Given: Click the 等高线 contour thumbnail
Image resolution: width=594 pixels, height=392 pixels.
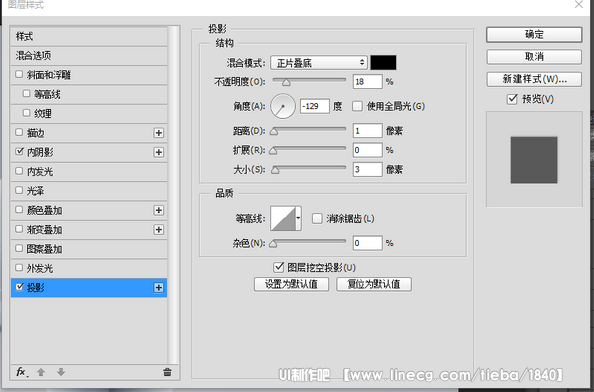Looking at the screenshot, I should click(x=283, y=218).
